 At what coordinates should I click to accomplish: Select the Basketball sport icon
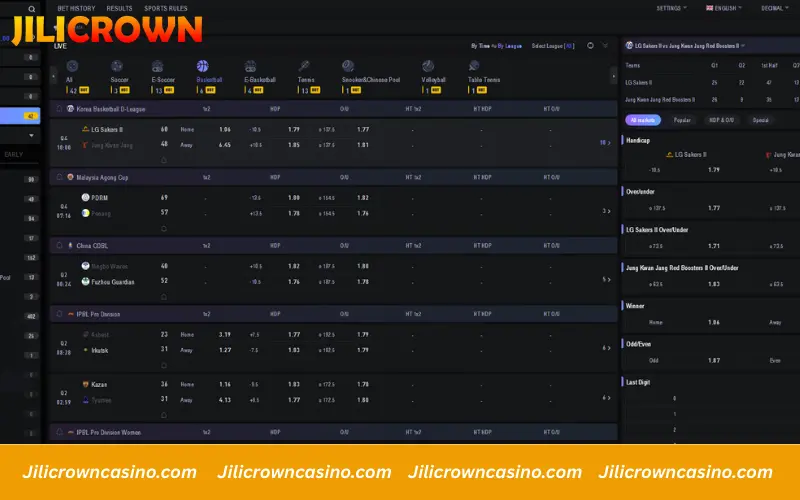click(203, 66)
